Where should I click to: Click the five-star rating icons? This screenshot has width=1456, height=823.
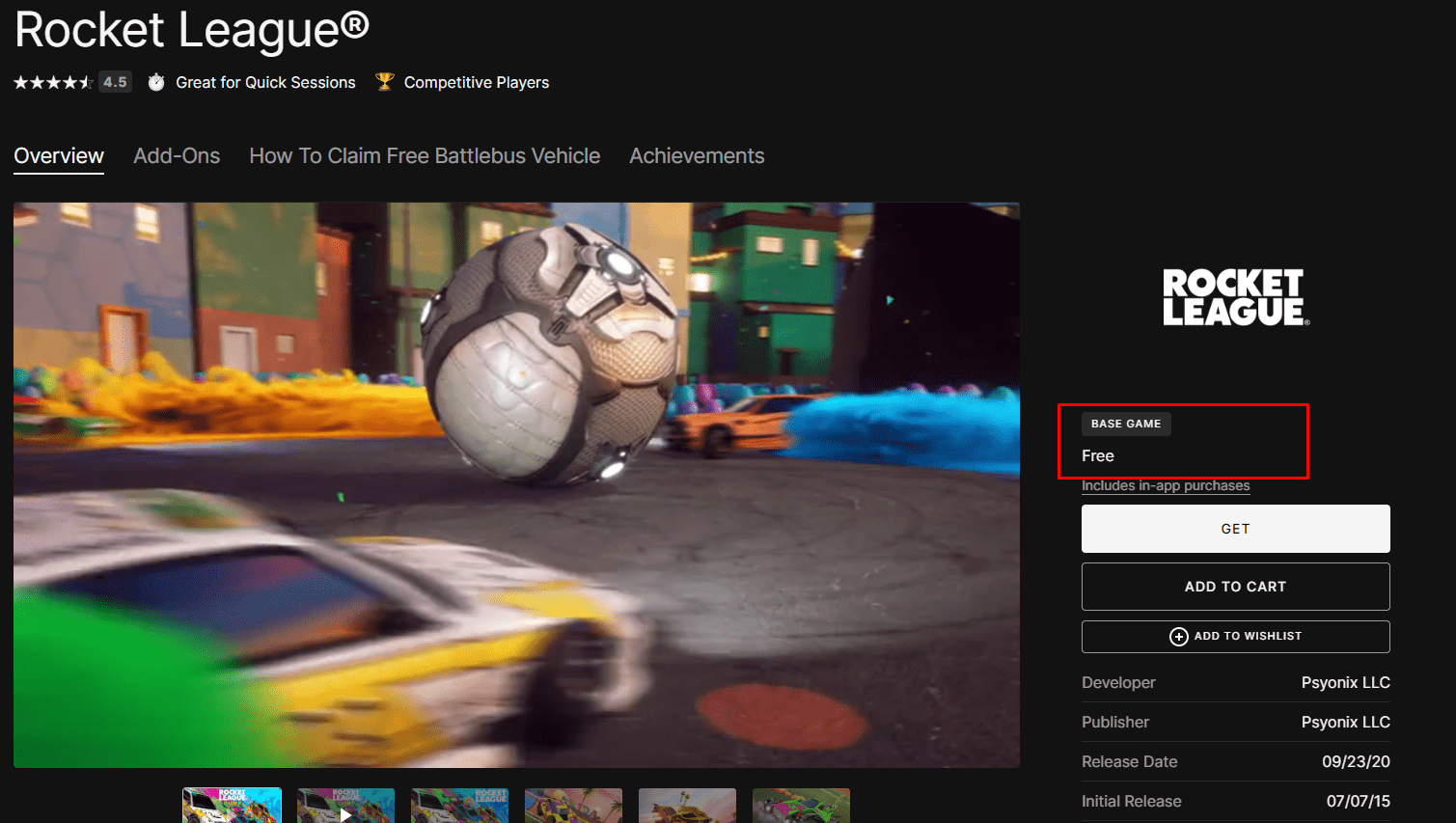53,82
